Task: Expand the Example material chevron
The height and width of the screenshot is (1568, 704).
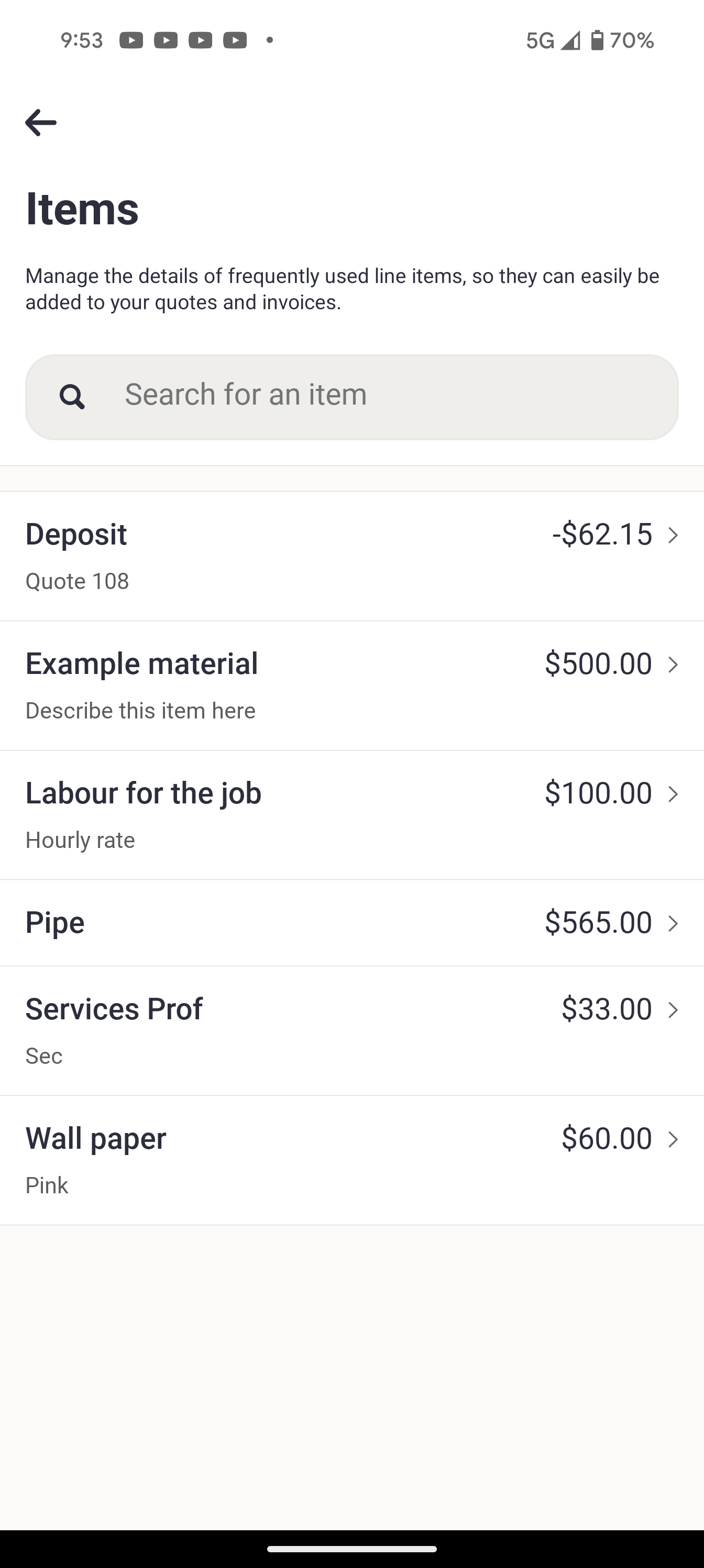Action: tap(673, 665)
